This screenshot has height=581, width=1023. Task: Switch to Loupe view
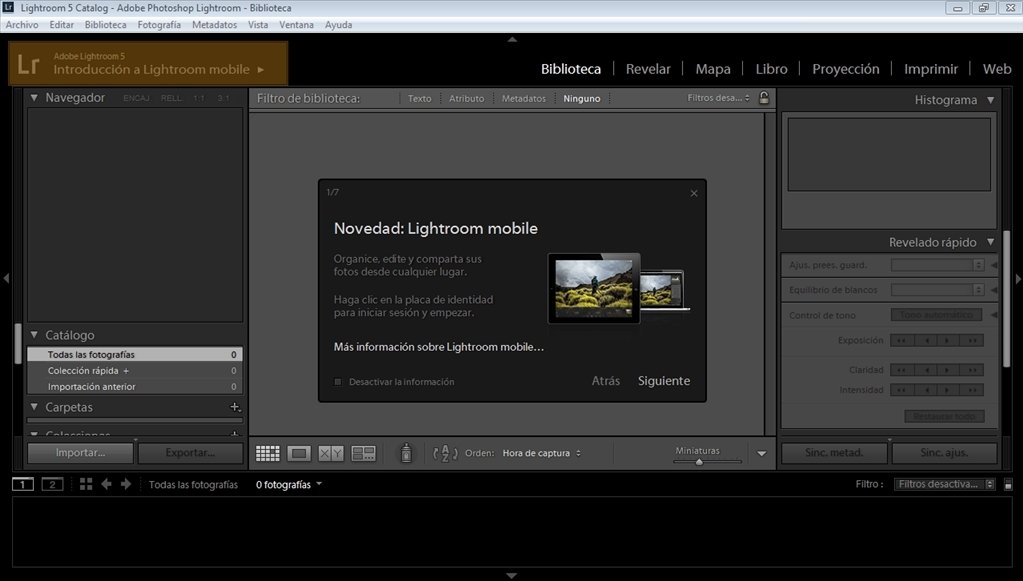pos(299,453)
